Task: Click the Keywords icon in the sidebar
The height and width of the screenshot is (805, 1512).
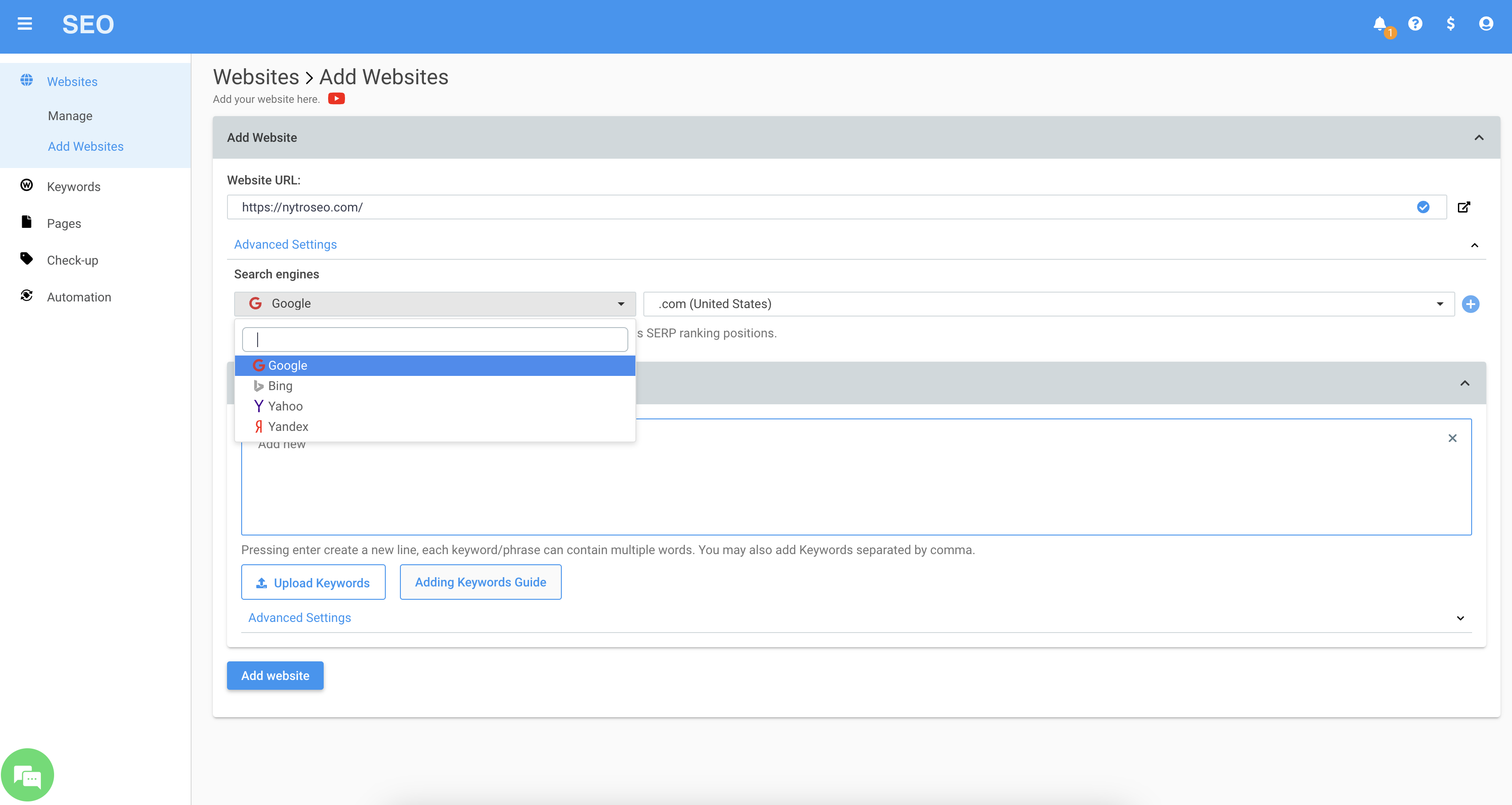Action: pyautogui.click(x=27, y=185)
